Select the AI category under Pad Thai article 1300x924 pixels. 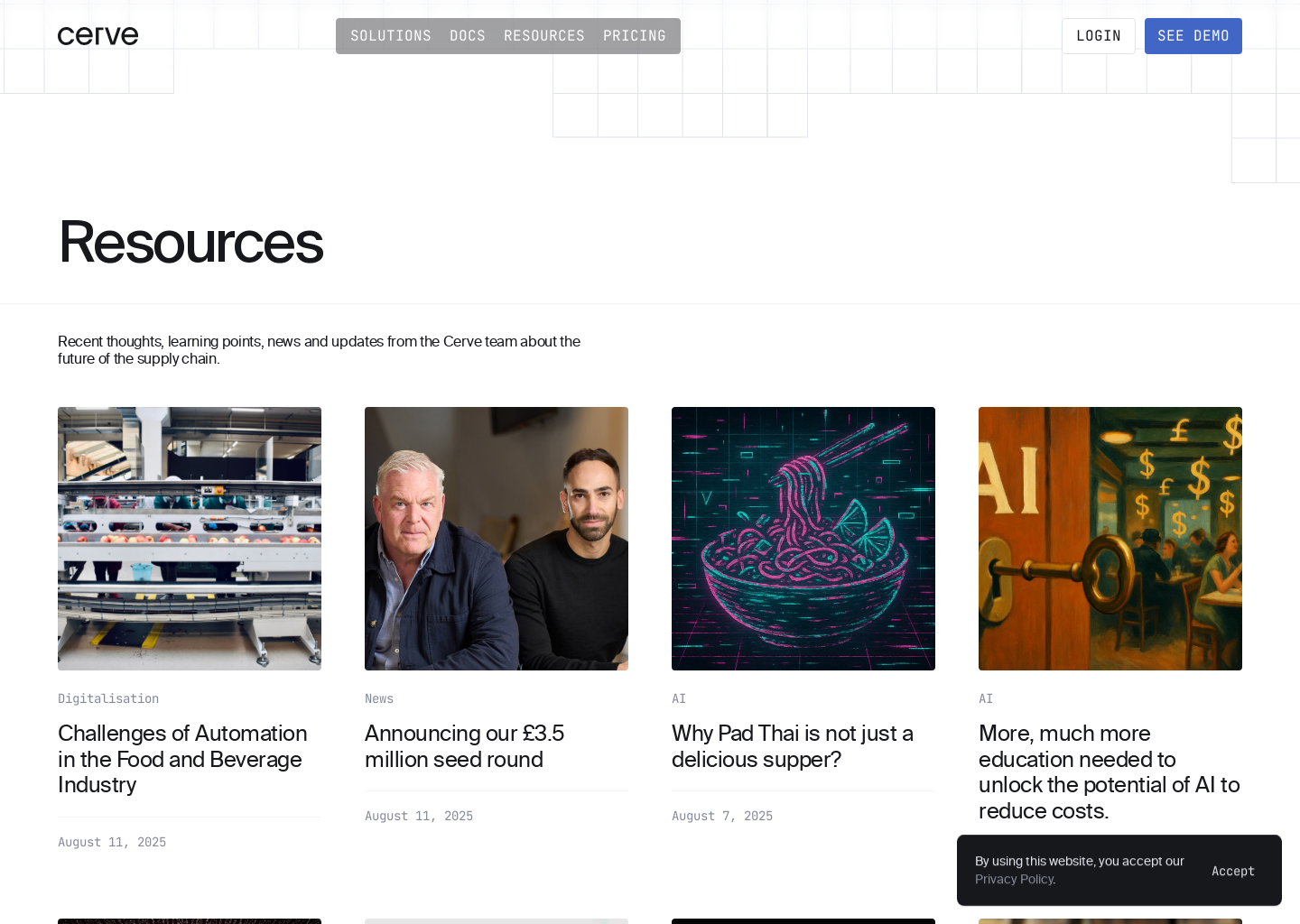point(678,698)
